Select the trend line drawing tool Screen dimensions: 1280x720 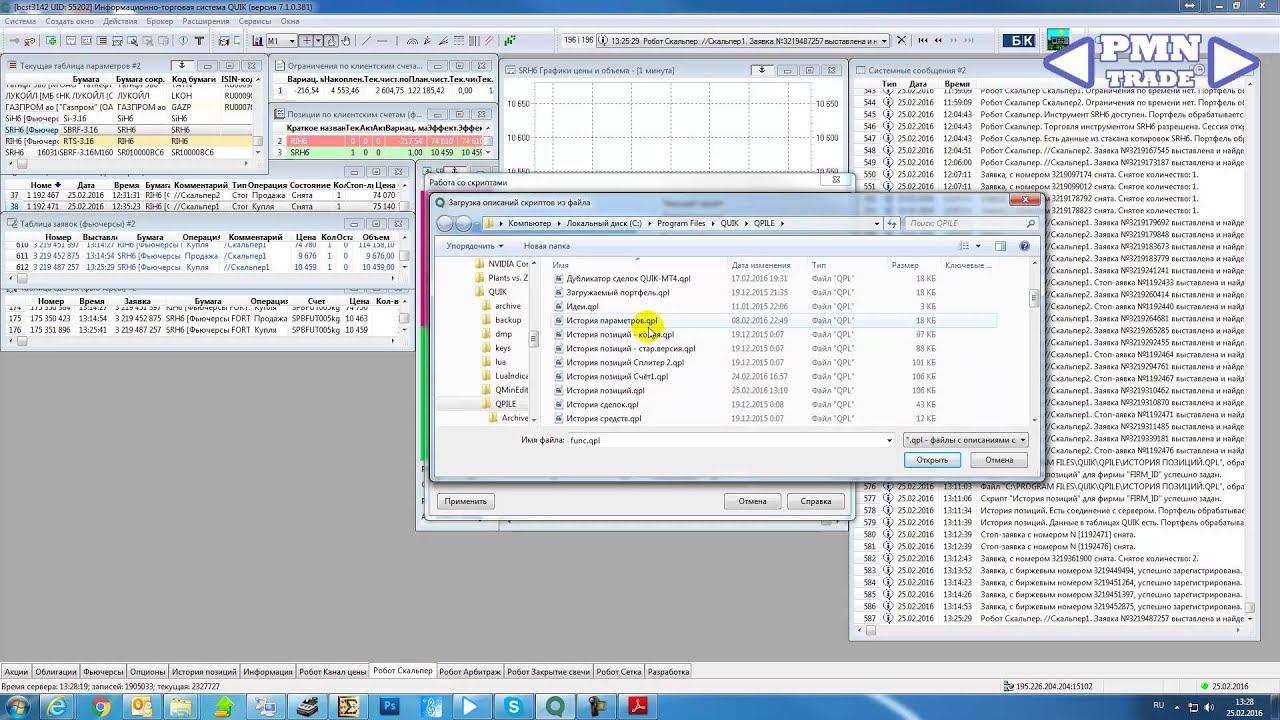coord(366,41)
